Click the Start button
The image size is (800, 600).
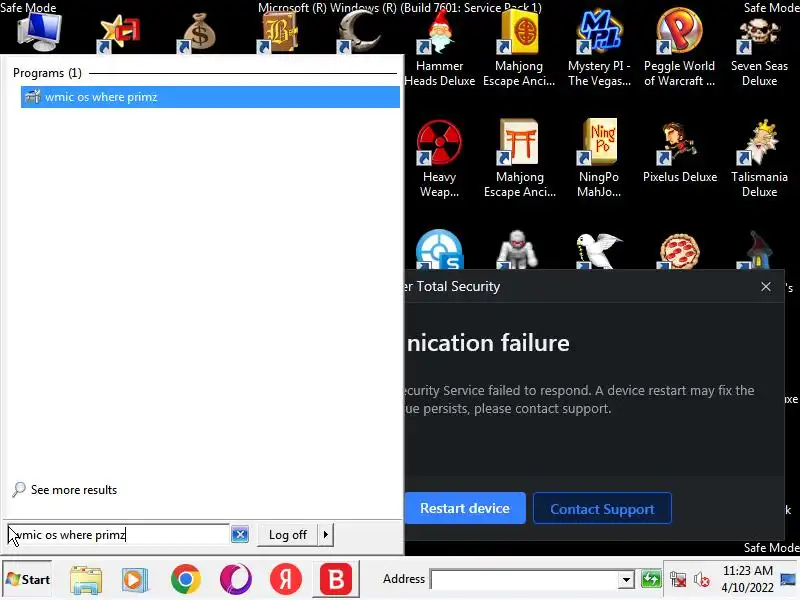coord(28,579)
